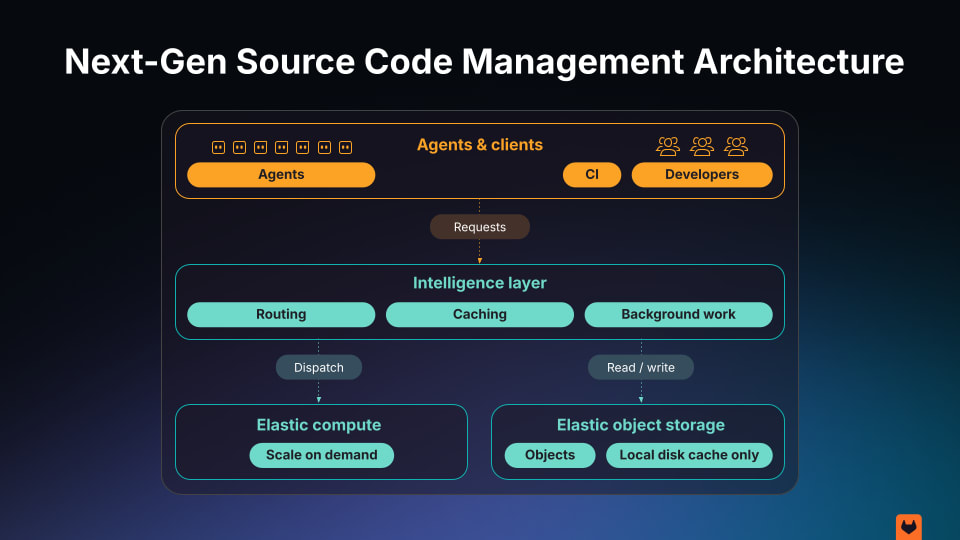Screen dimensions: 960x540
Task: Click the 'Intelligence layer' heading
Action: 480,283
